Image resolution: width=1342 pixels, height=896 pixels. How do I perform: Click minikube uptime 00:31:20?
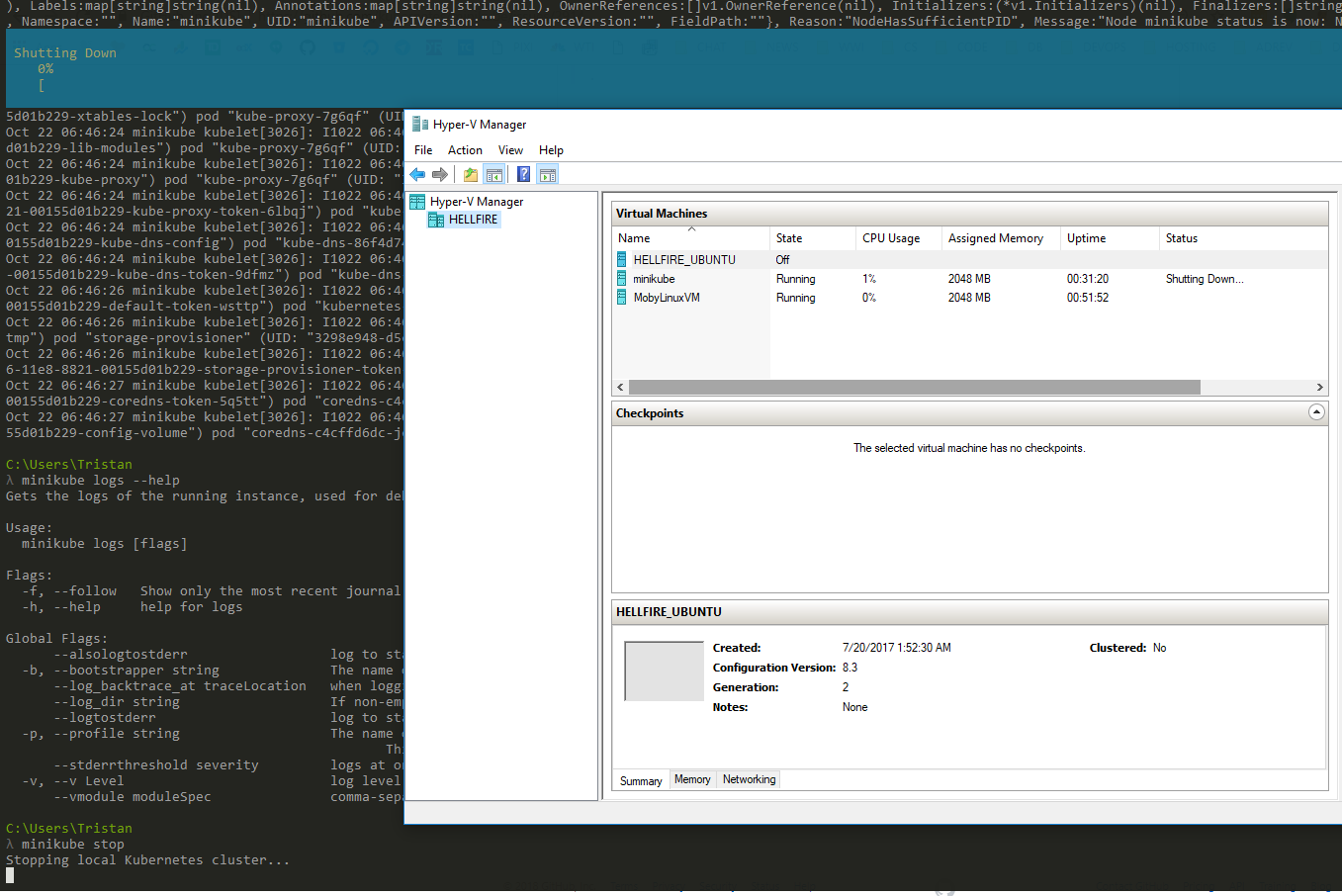1088,279
